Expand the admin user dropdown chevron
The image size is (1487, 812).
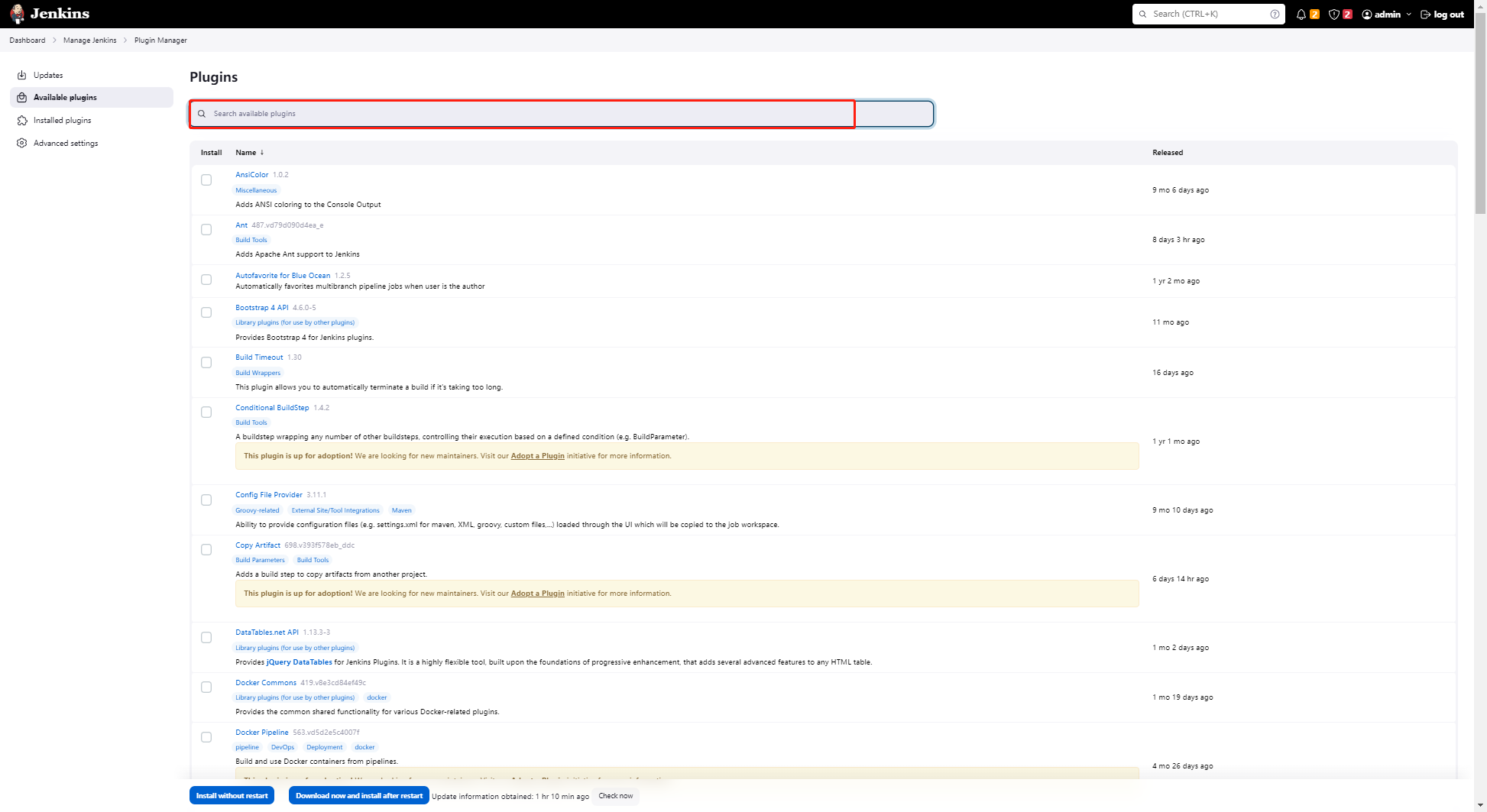[x=1409, y=15]
